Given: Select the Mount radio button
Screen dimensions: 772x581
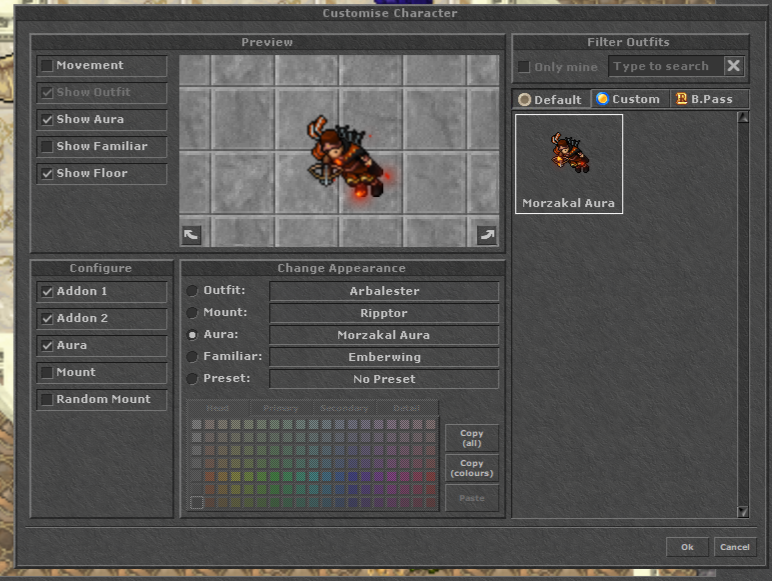Looking at the screenshot, I should [x=192, y=313].
